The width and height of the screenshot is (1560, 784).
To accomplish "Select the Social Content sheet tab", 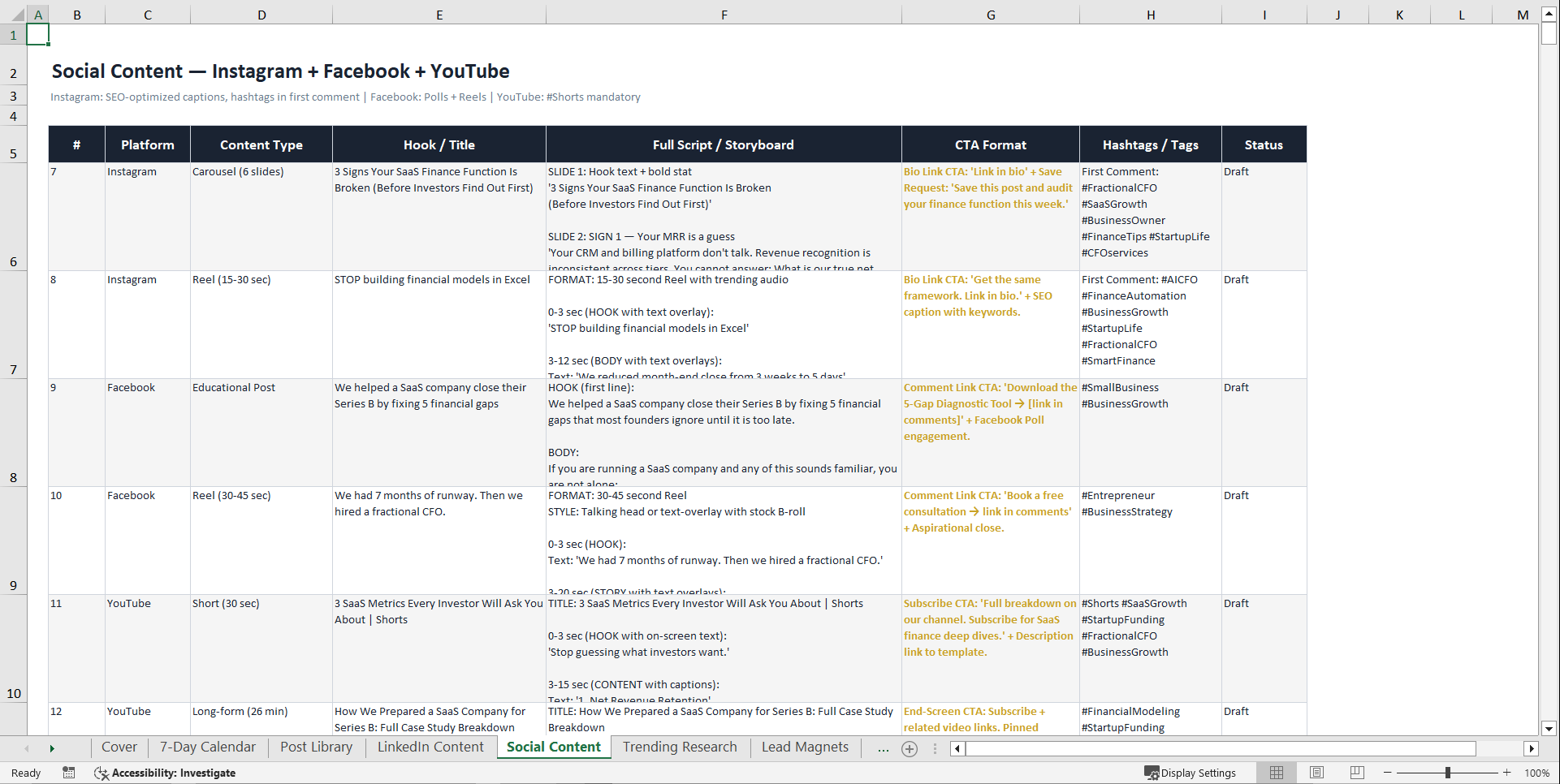I will (x=554, y=747).
